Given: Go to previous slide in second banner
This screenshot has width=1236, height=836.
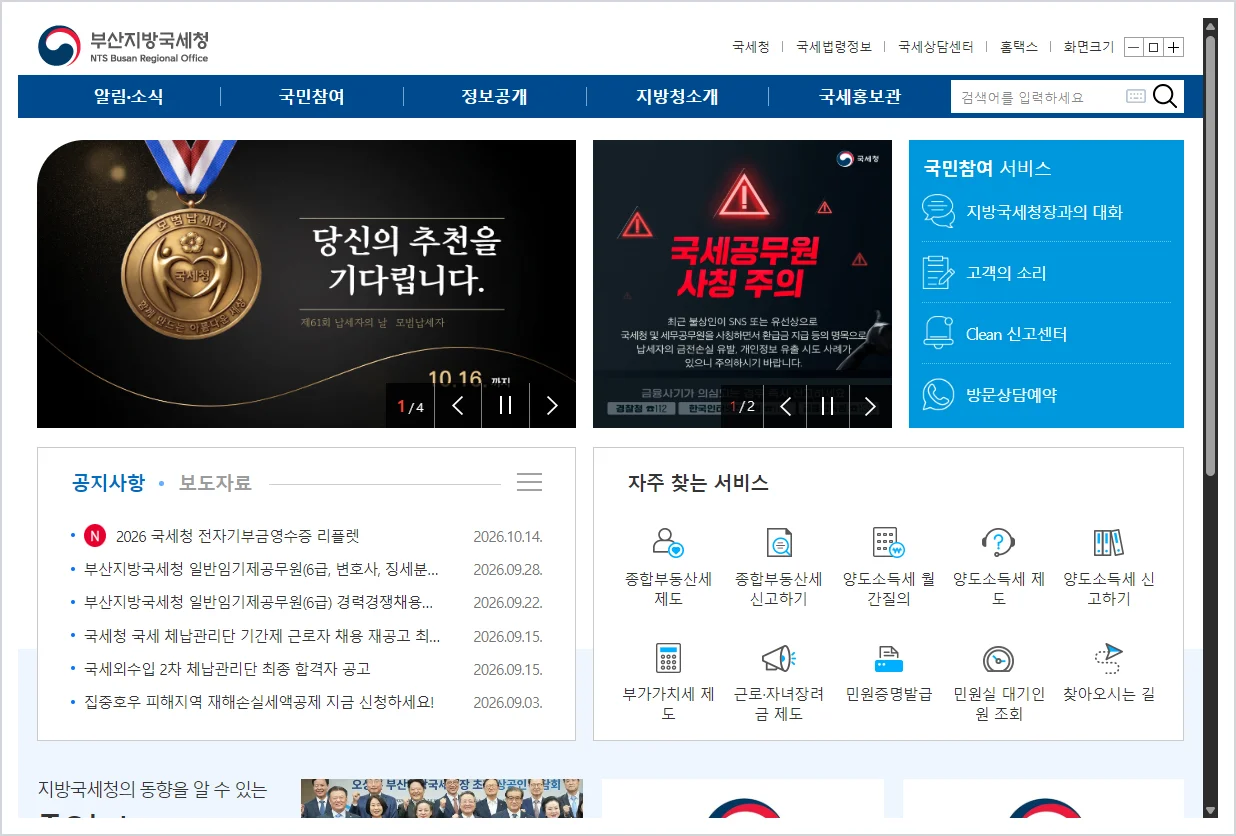Looking at the screenshot, I should pos(786,405).
